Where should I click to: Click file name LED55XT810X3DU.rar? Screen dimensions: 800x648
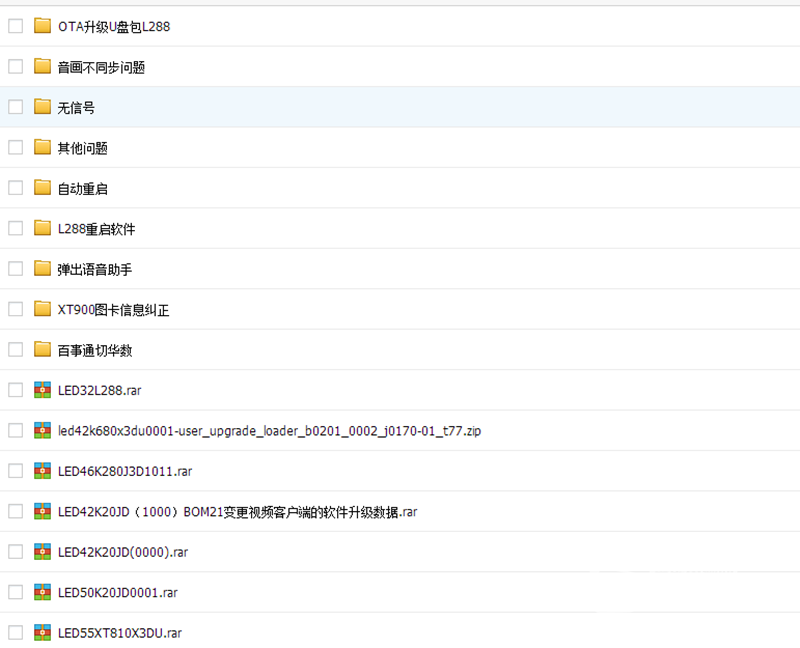[x=120, y=633]
